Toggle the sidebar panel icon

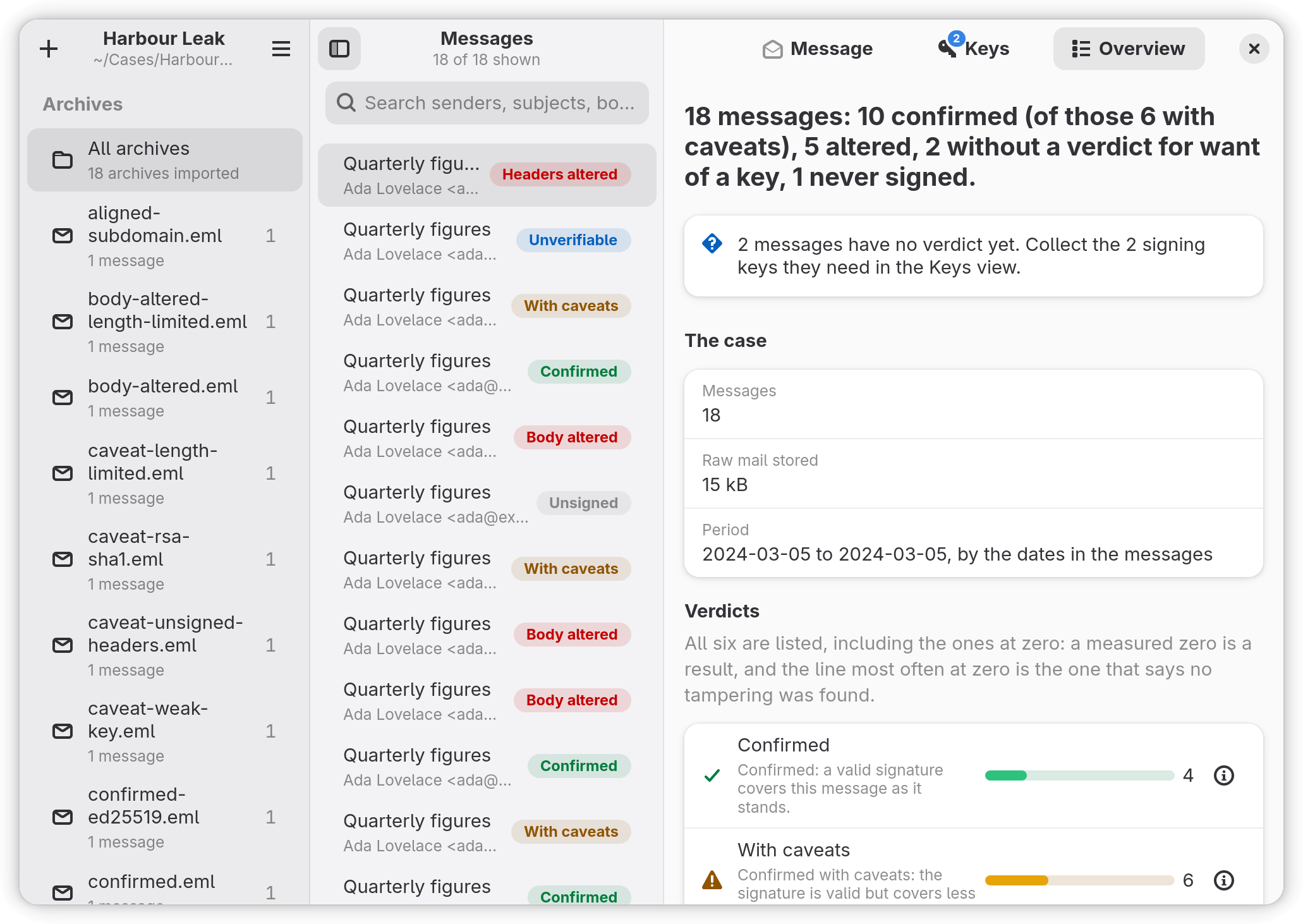coord(339,49)
